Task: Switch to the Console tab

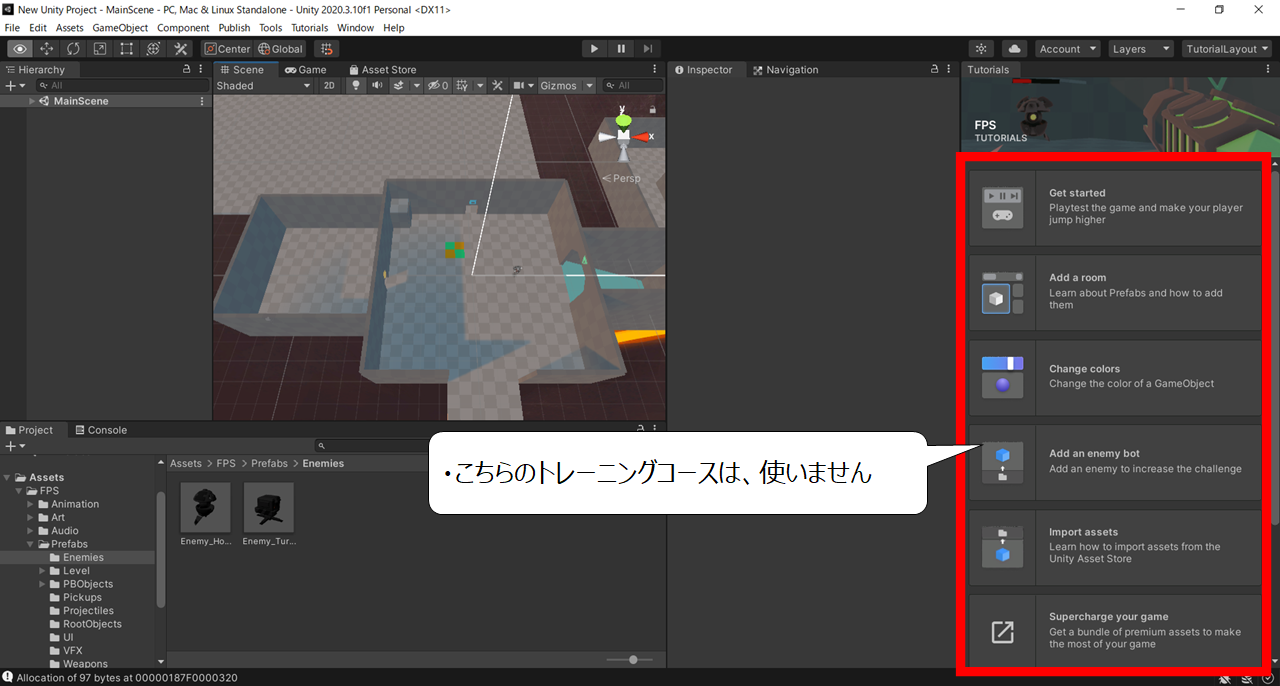Action: (100, 430)
